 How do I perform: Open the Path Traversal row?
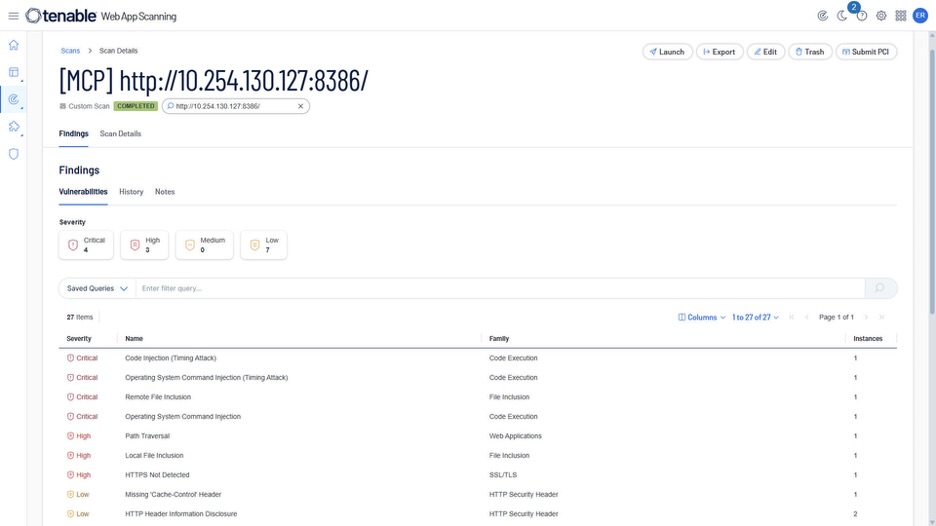click(x=478, y=436)
